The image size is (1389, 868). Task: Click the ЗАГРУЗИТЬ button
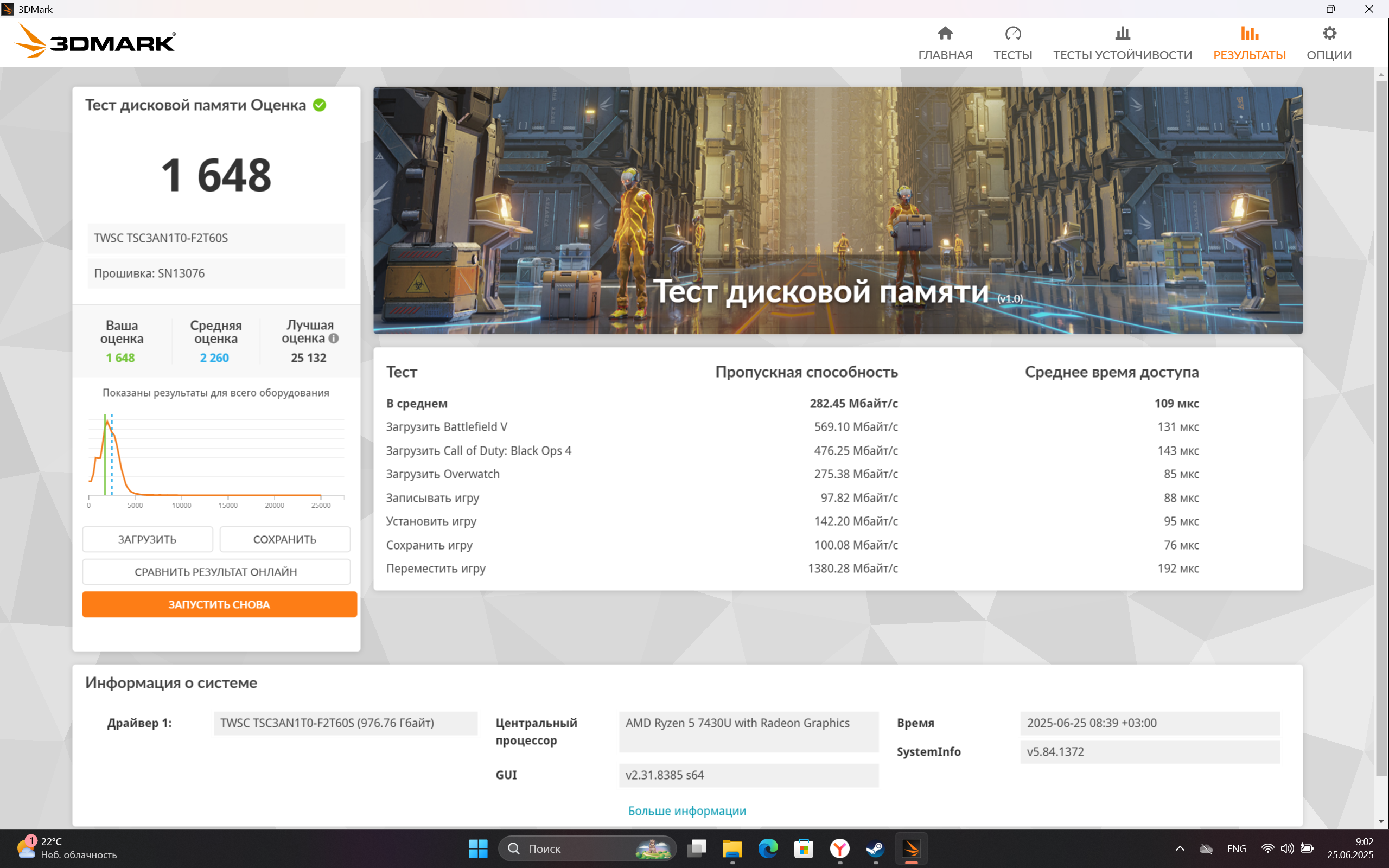[x=147, y=539]
